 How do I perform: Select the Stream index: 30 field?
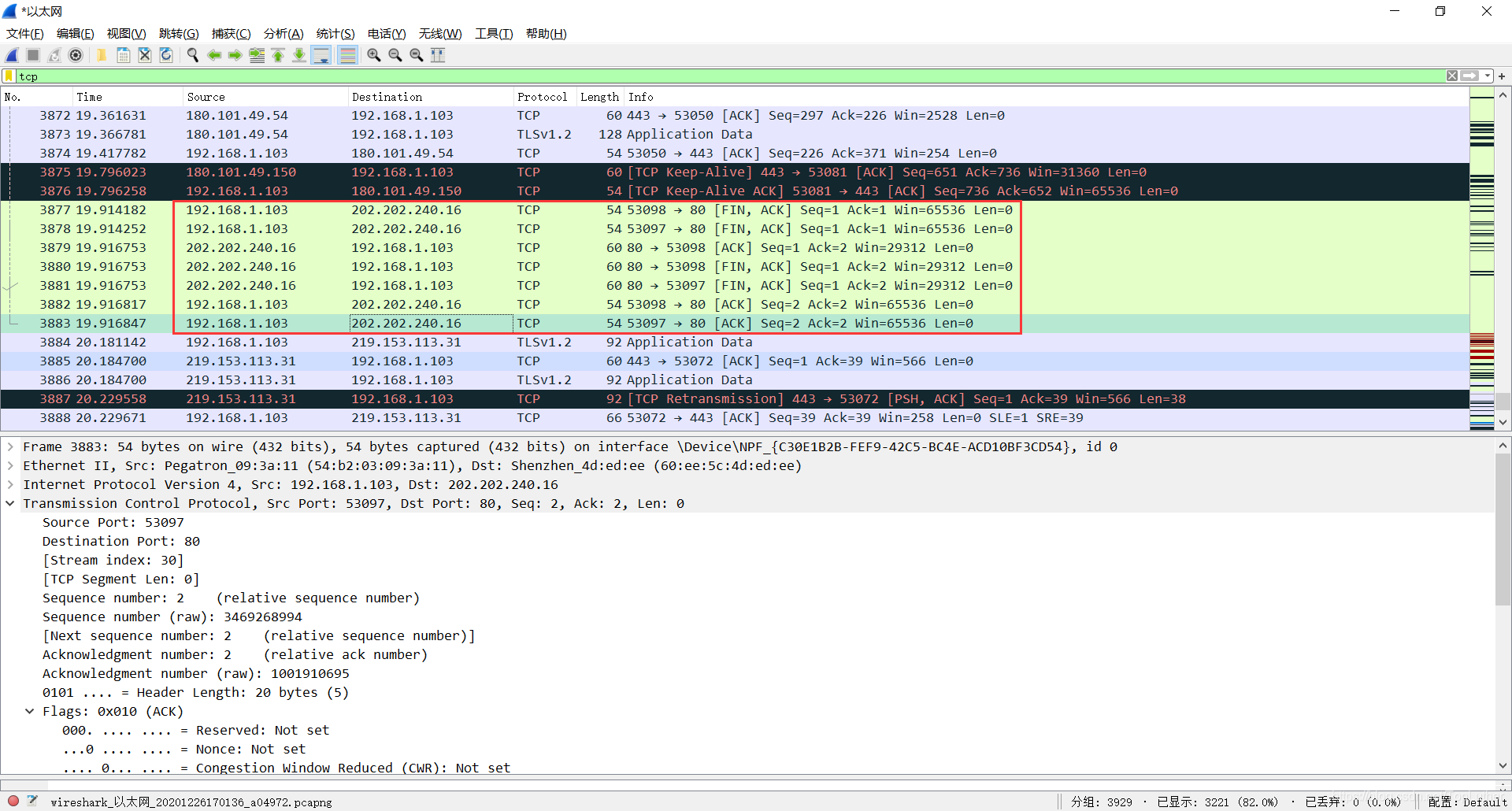(113, 560)
